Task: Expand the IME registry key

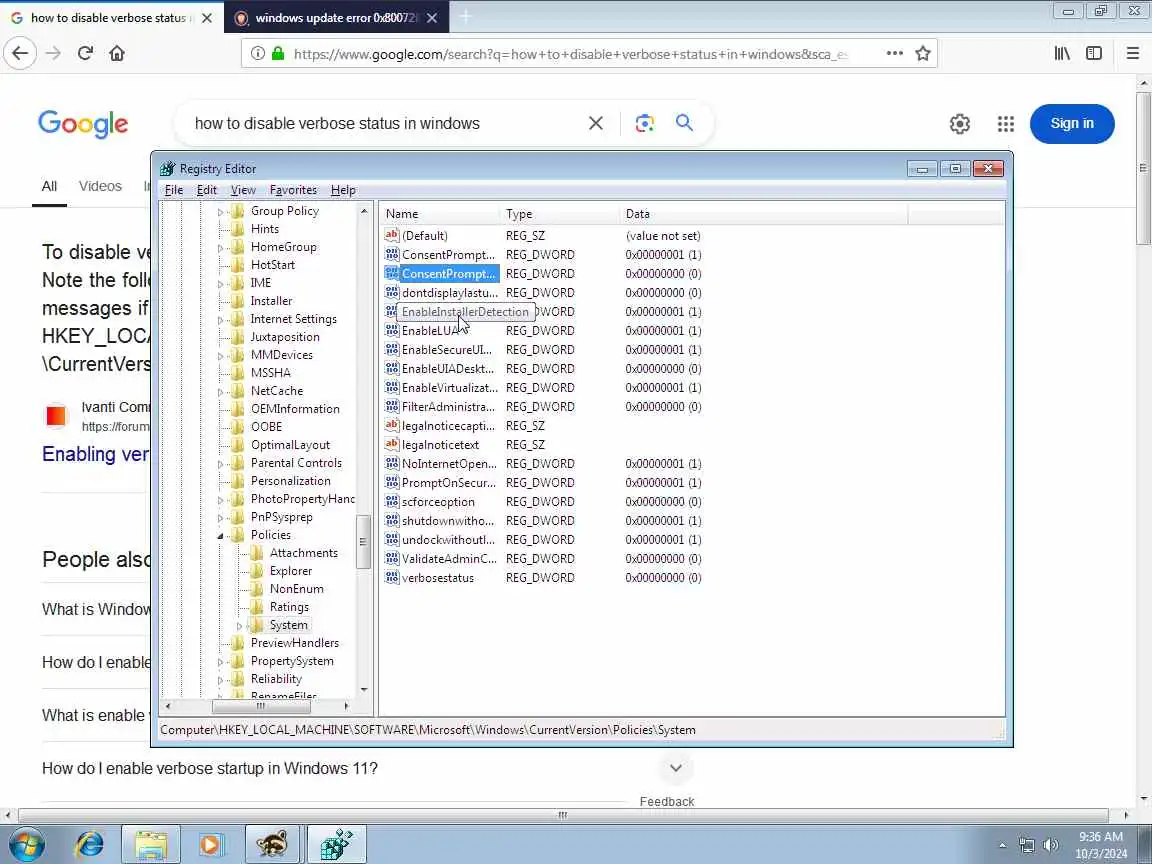Action: (x=220, y=284)
